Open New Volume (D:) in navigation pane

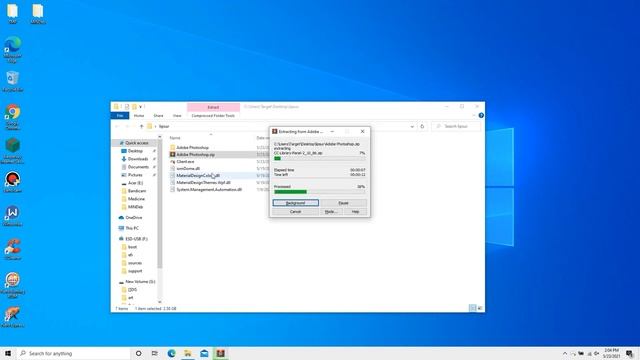pos(140,282)
